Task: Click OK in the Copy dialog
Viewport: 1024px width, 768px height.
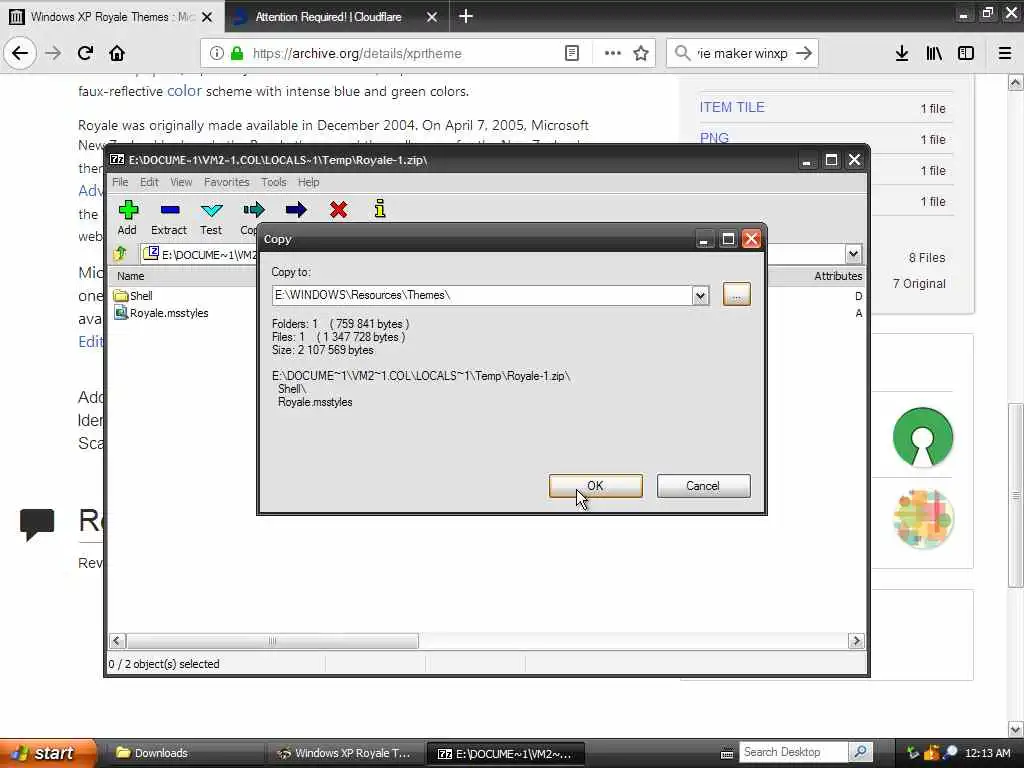Action: click(x=596, y=486)
